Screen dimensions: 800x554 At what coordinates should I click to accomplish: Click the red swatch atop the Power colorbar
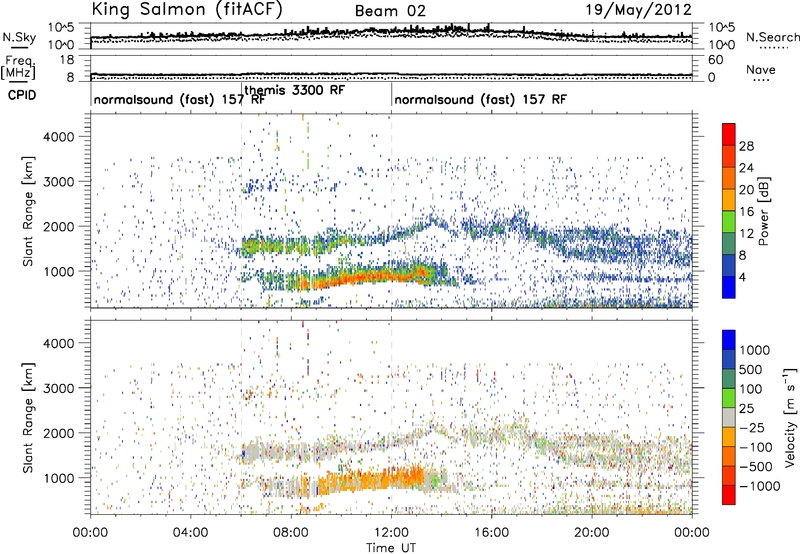729,134
